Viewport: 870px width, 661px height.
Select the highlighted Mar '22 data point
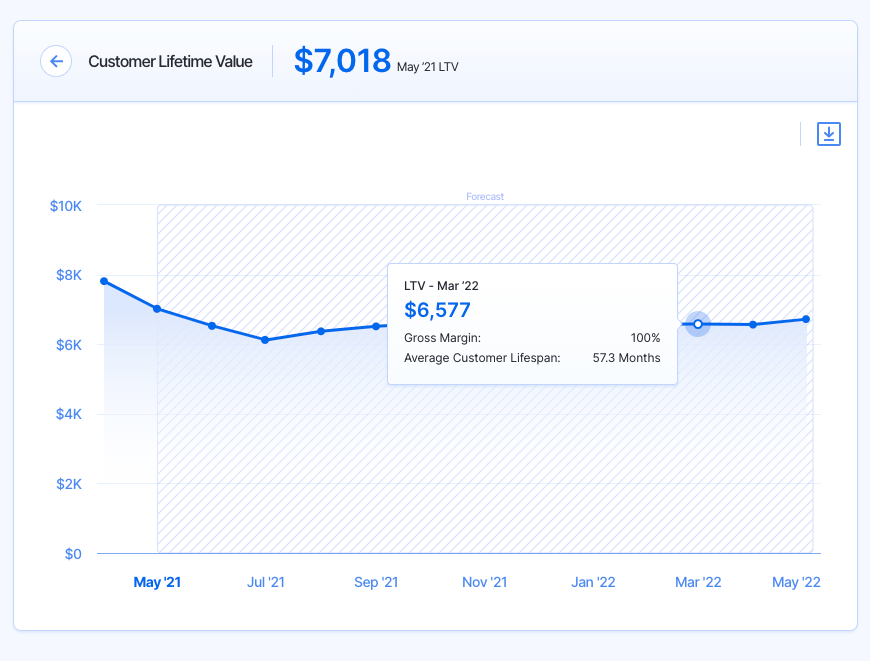[x=698, y=324]
